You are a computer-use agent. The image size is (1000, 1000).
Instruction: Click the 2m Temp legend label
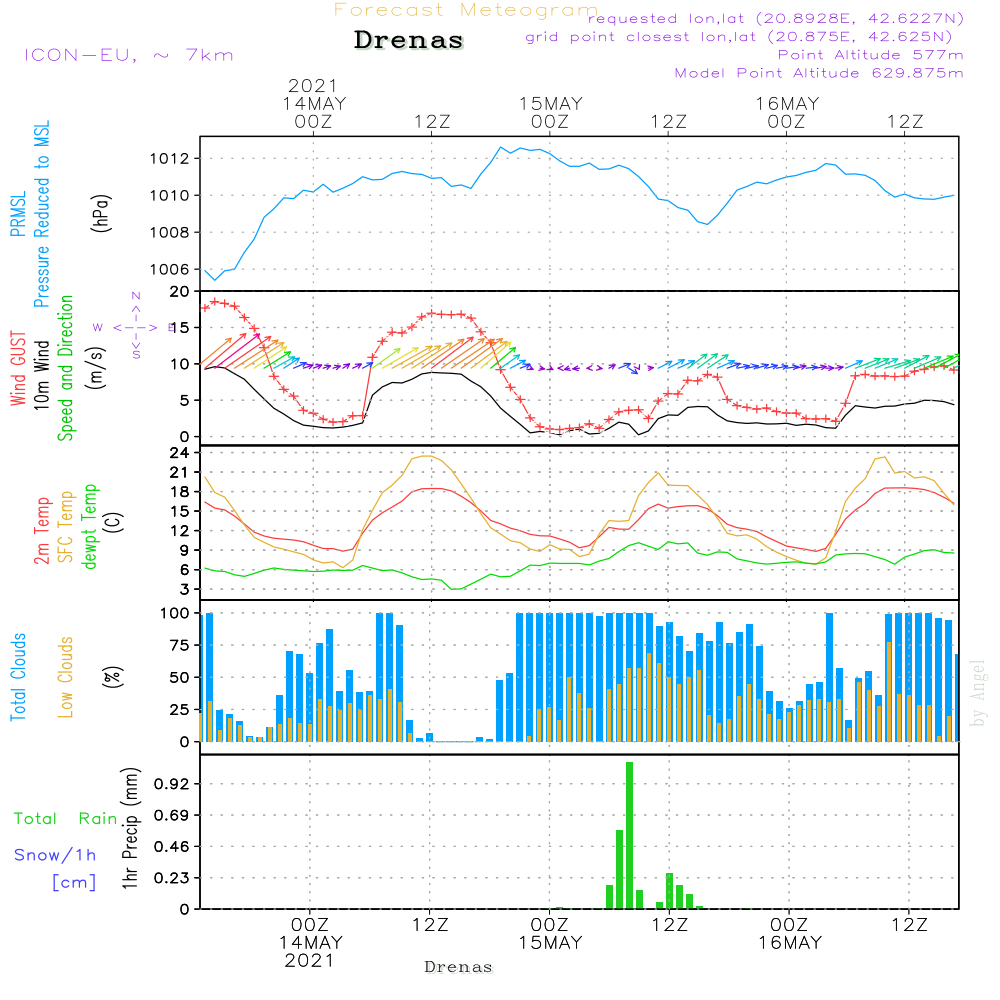point(41,531)
